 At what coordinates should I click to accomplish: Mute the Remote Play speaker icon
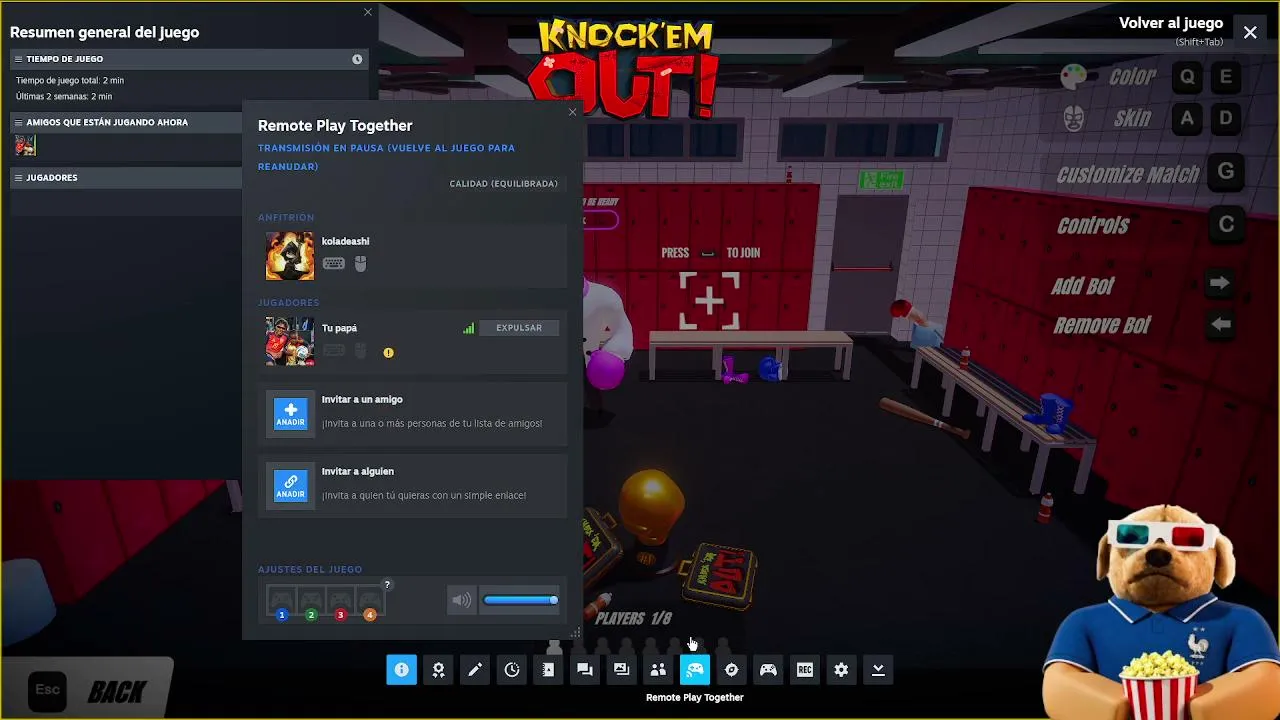[461, 600]
